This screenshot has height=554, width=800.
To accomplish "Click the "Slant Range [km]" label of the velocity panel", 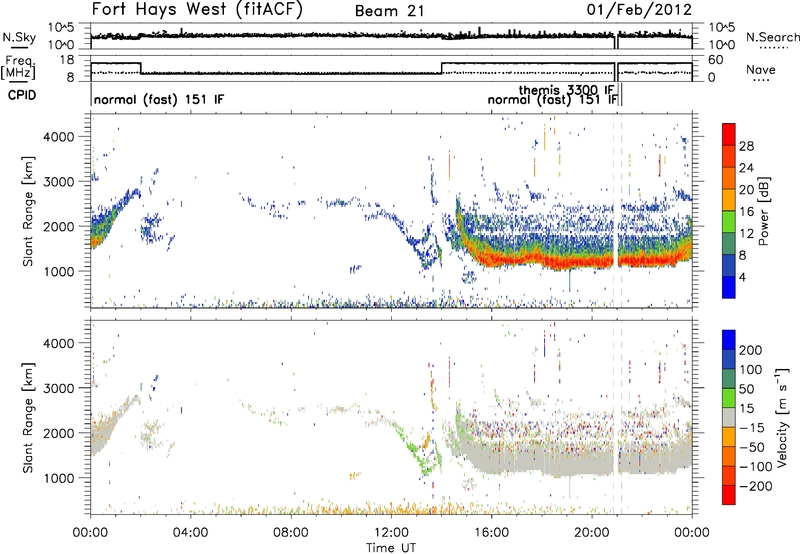I will (28, 417).
